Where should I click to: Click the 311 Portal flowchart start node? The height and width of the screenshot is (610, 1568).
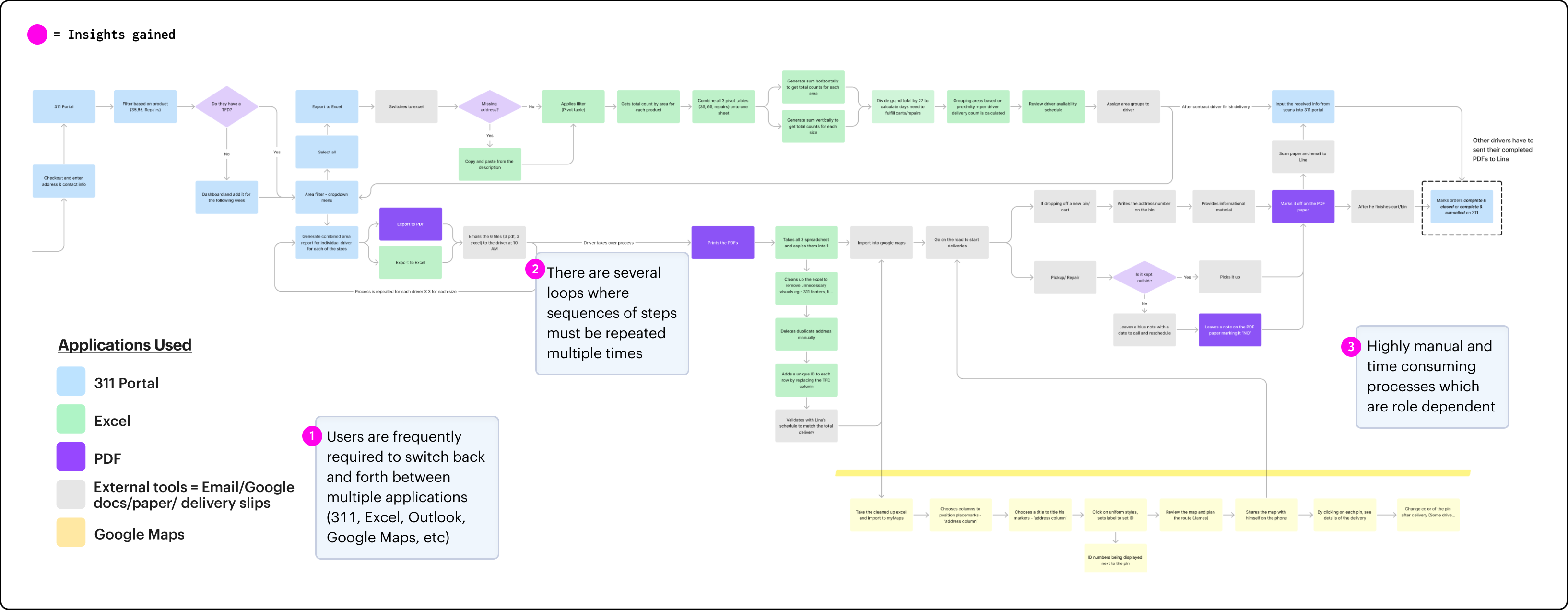(64, 106)
